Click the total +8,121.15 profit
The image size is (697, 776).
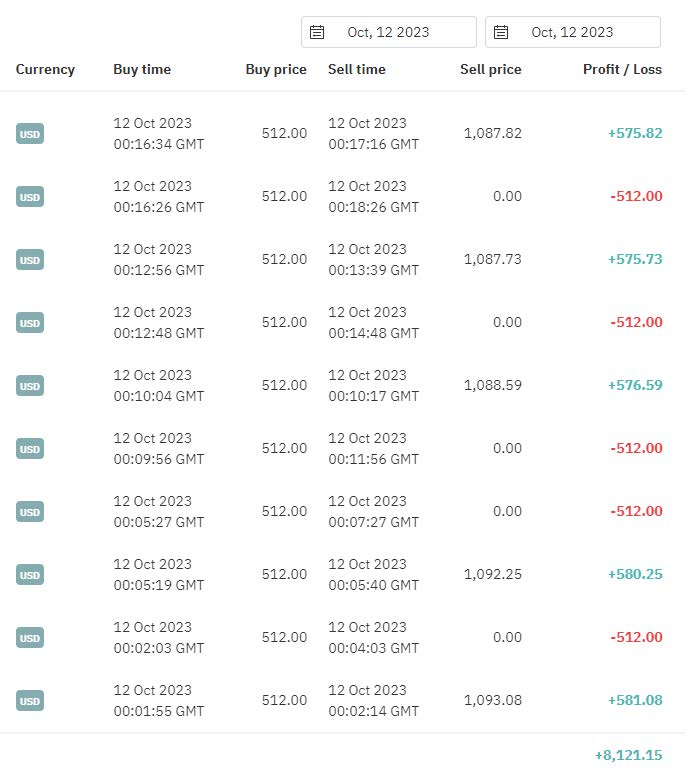[x=628, y=755]
